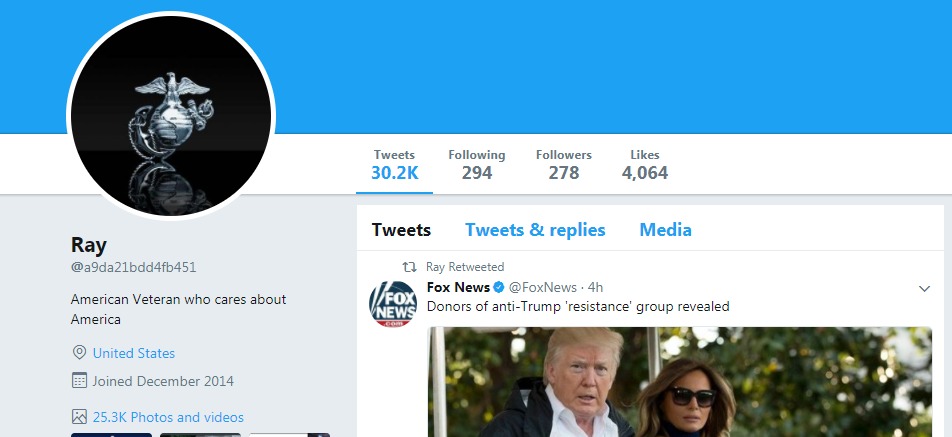The width and height of the screenshot is (952, 437).
Task: View the 4,064 Likes
Action: pos(645,165)
